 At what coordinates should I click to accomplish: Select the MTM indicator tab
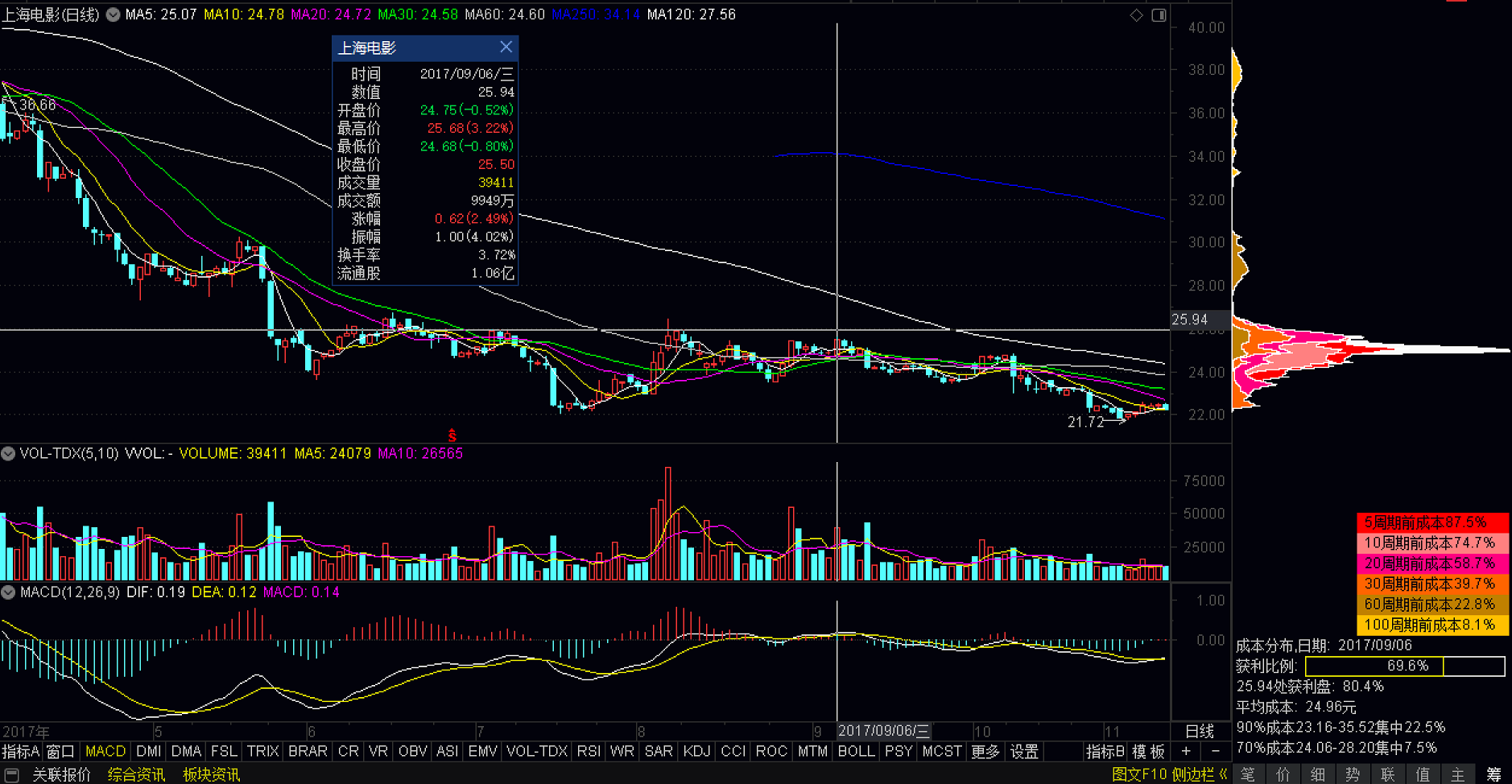click(x=812, y=751)
